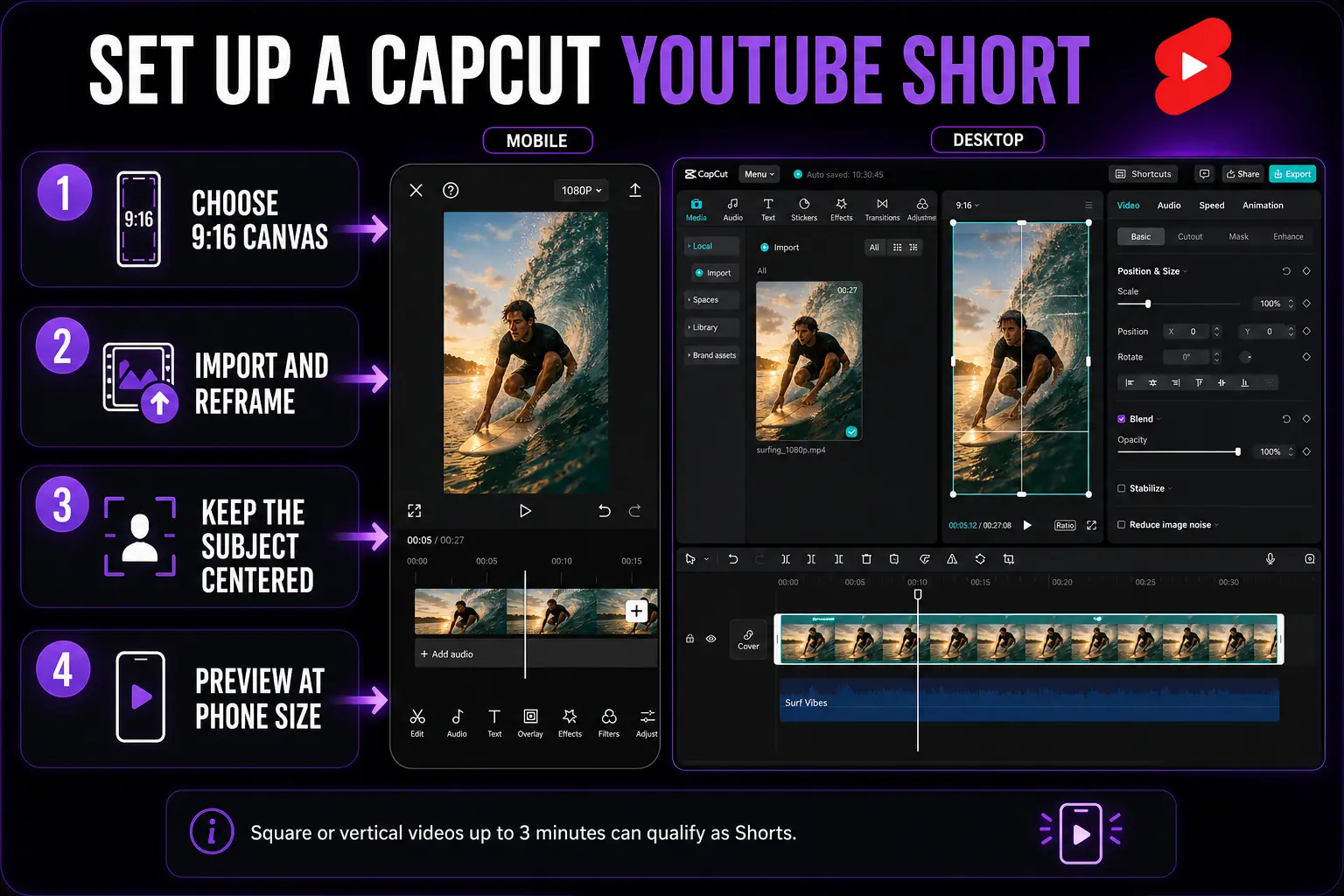Open the Transitions tab in the desktop top toolbar
The height and width of the screenshot is (896, 1344).
point(882,210)
